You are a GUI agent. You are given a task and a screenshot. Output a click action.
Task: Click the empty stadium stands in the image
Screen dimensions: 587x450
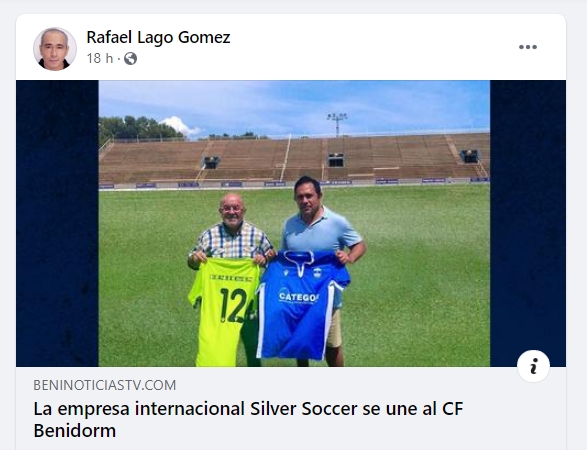click(294, 159)
